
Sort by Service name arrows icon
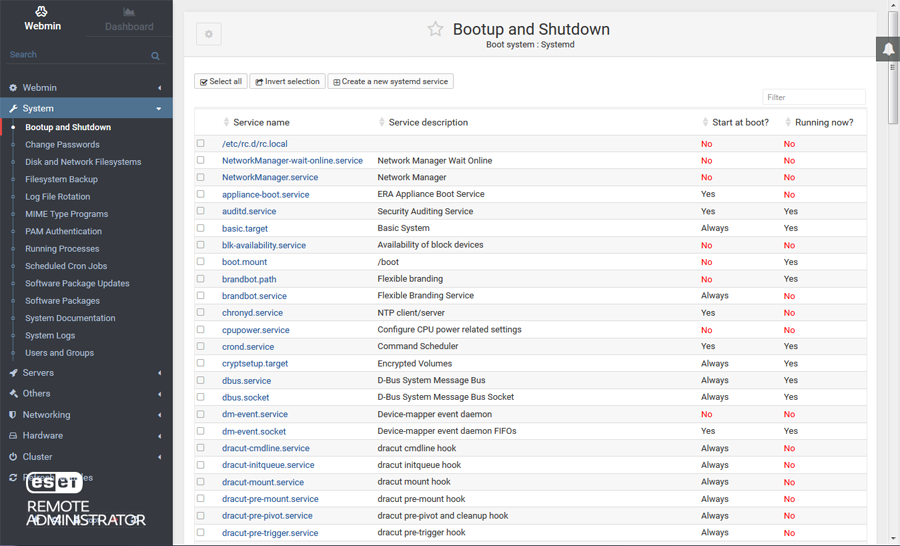[226, 122]
